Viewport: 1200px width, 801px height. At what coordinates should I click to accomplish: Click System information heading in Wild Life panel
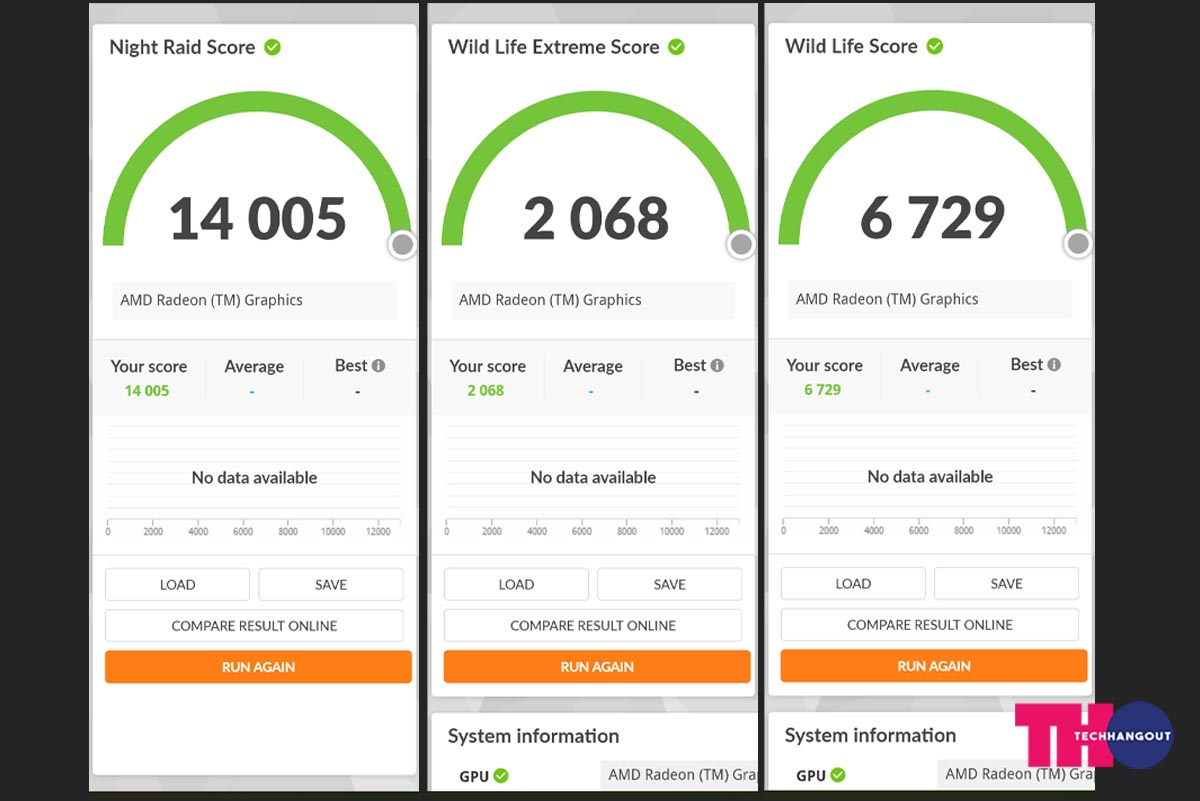click(870, 736)
